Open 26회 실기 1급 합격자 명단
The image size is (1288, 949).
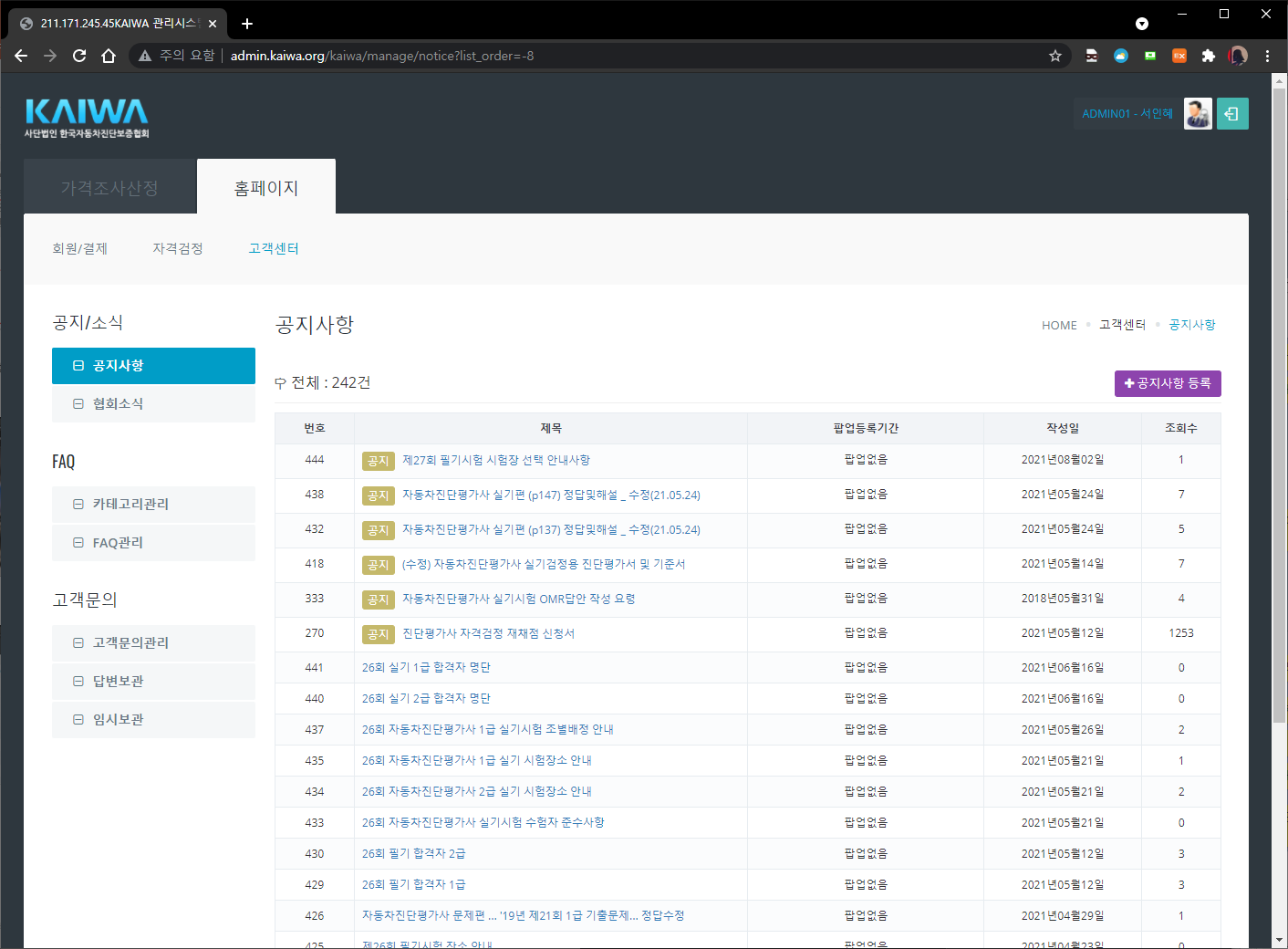(426, 668)
